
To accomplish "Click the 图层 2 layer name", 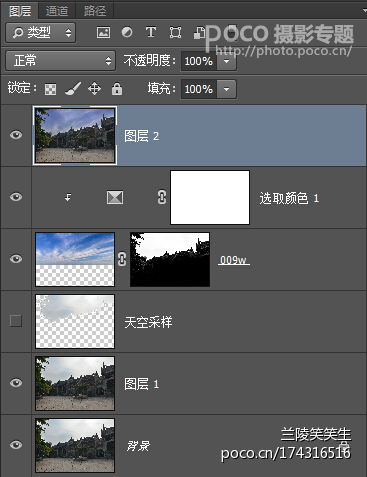I will tap(142, 136).
